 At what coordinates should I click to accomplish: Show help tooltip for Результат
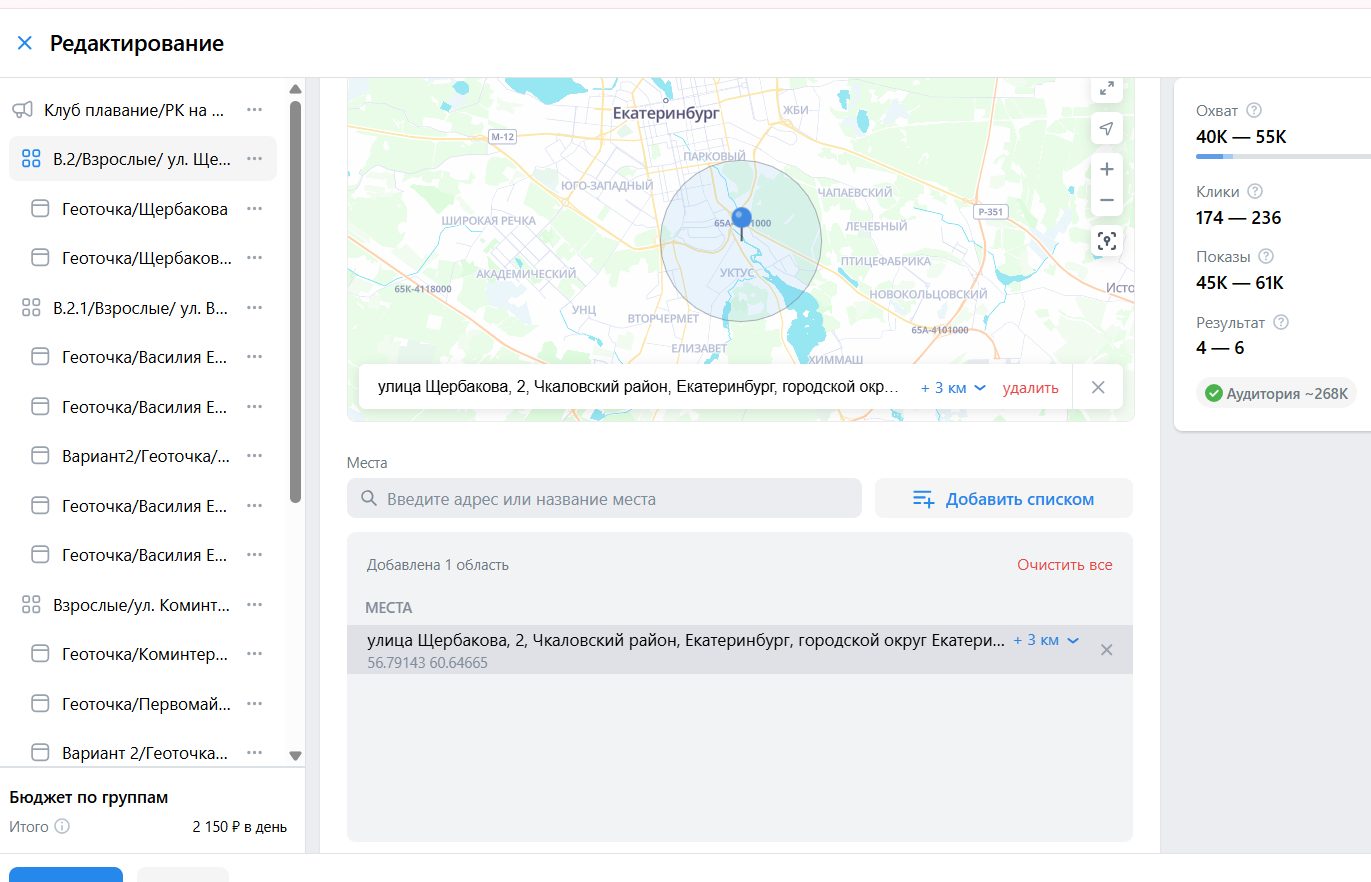(x=1281, y=322)
